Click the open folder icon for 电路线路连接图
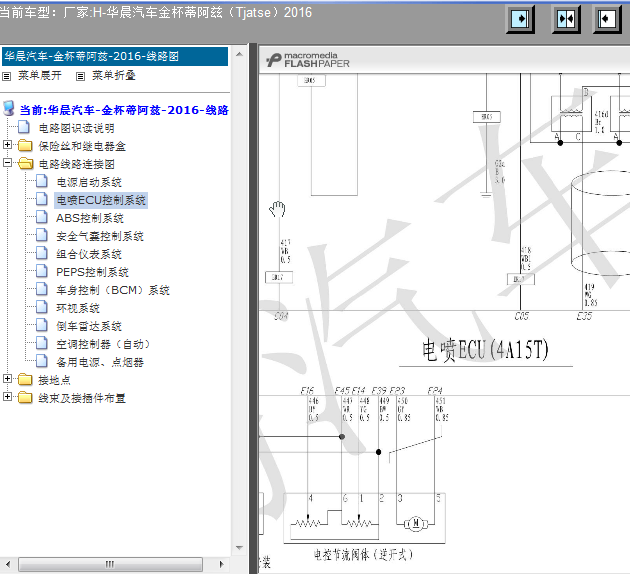The width and height of the screenshot is (630, 574). pos(26,163)
